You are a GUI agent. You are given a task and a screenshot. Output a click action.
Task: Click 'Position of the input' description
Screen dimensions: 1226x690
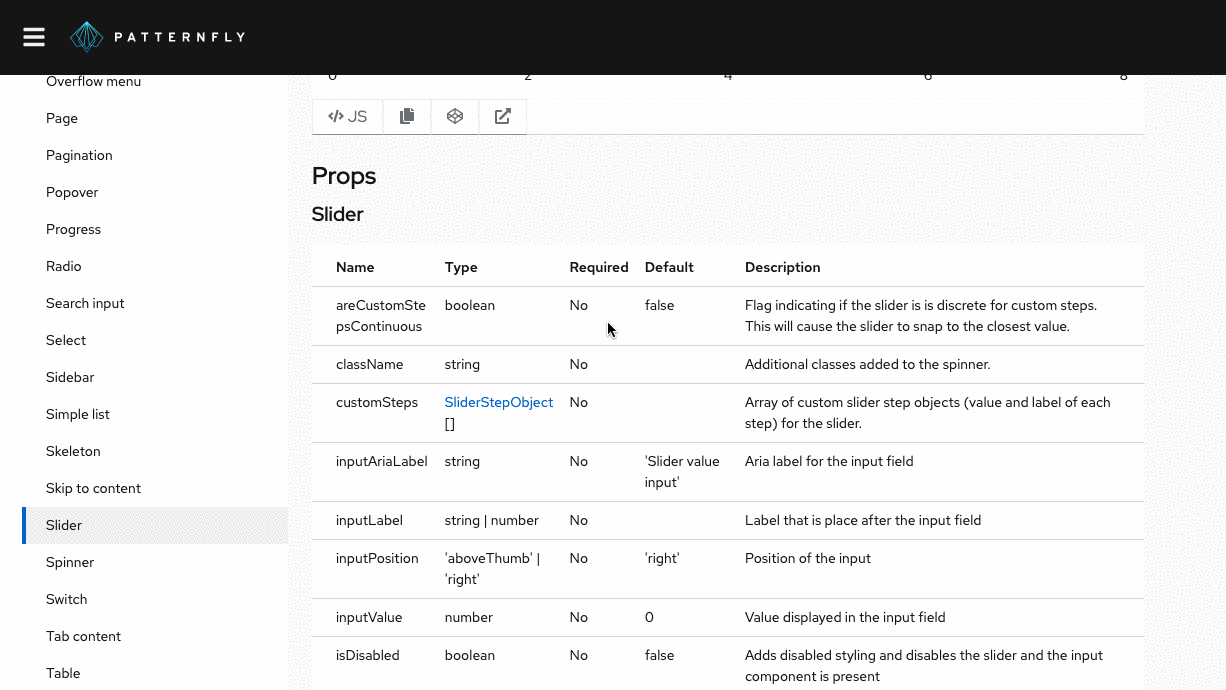click(808, 558)
